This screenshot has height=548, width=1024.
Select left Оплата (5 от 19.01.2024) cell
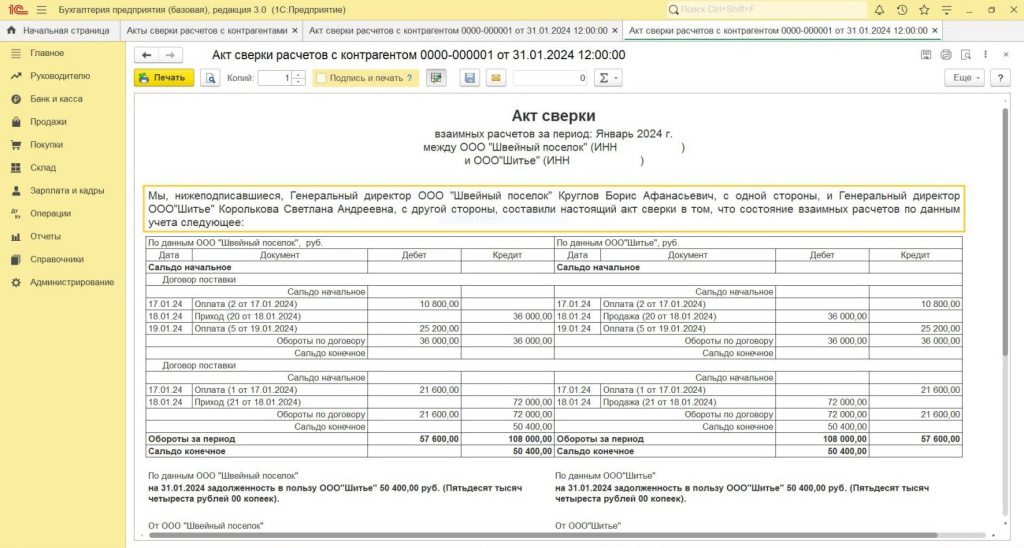(280, 329)
